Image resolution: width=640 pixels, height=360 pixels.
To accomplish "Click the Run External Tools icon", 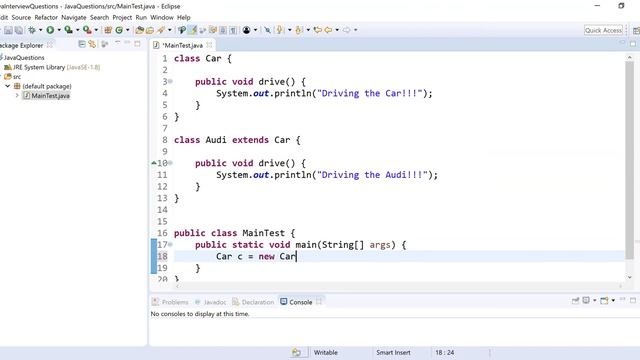I will click(87, 30).
